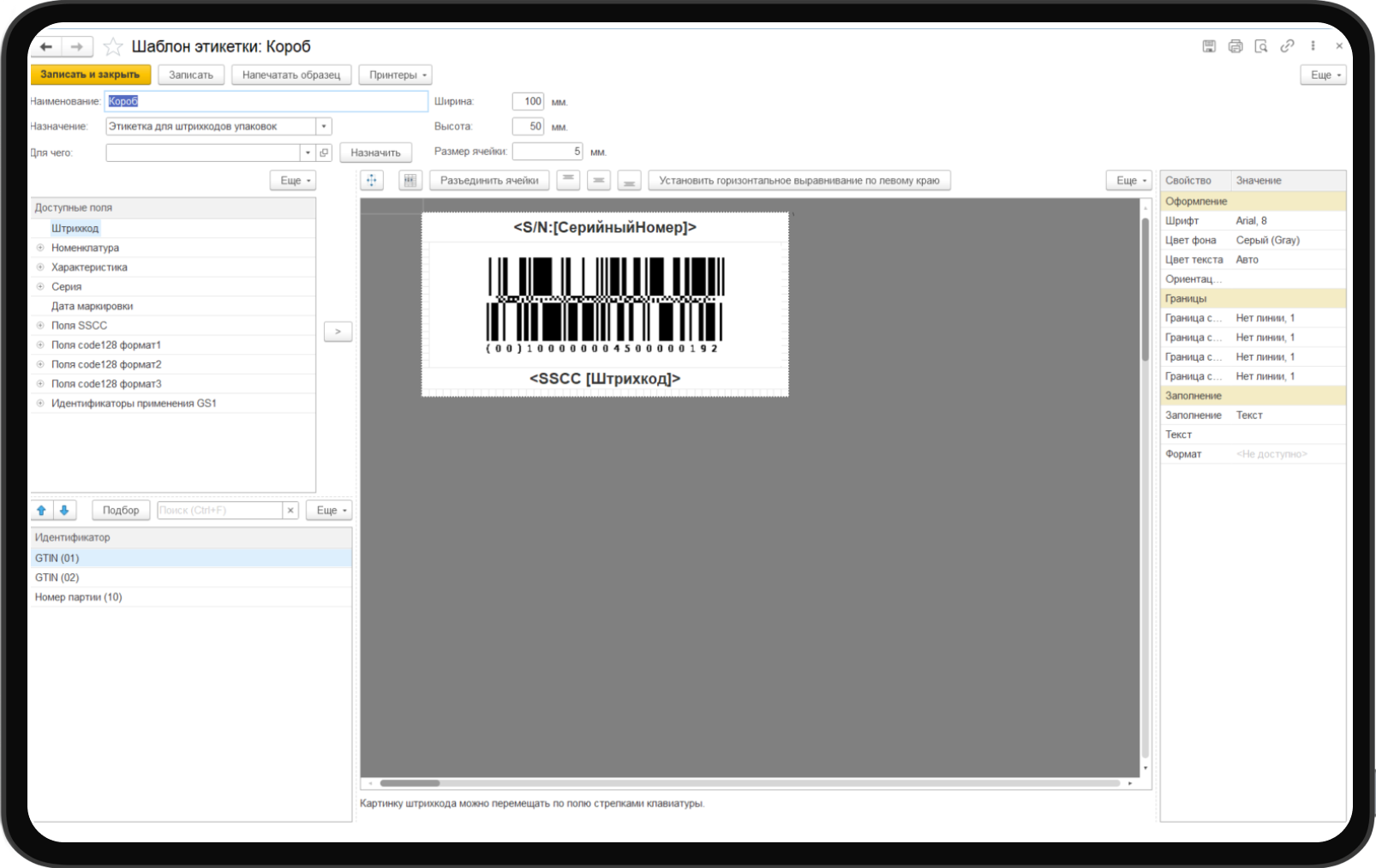The height and width of the screenshot is (868, 1376).
Task: Open the 'Для чего' dropdown arrow
Action: [x=308, y=153]
